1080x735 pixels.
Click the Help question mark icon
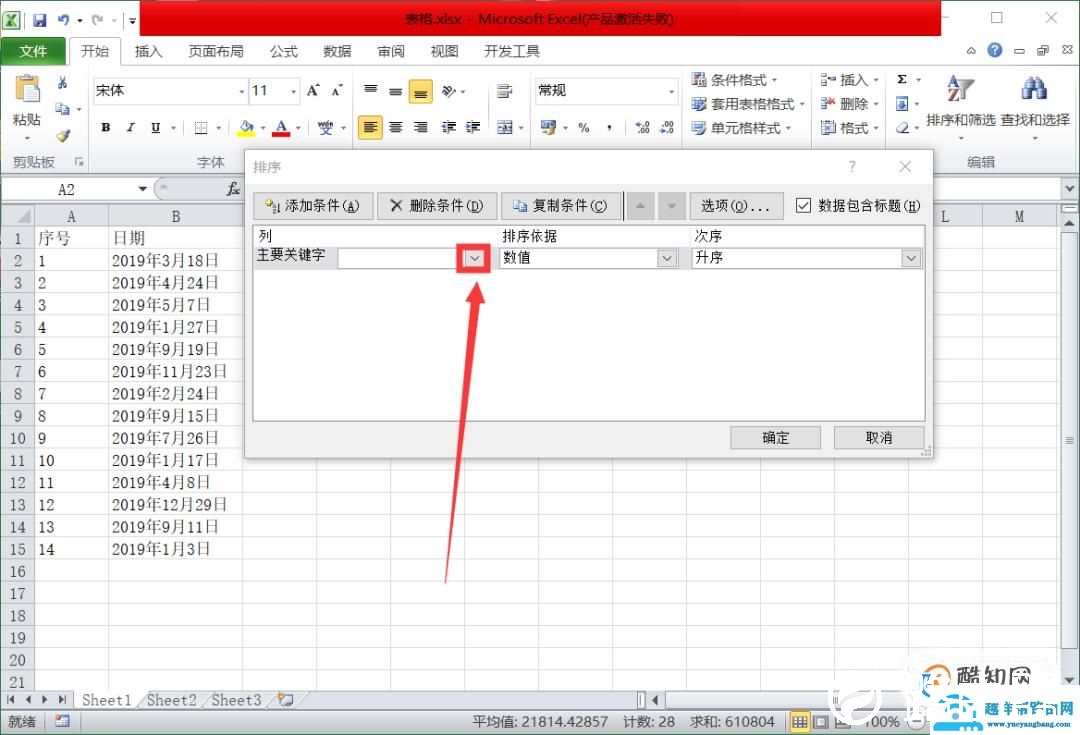[995, 50]
